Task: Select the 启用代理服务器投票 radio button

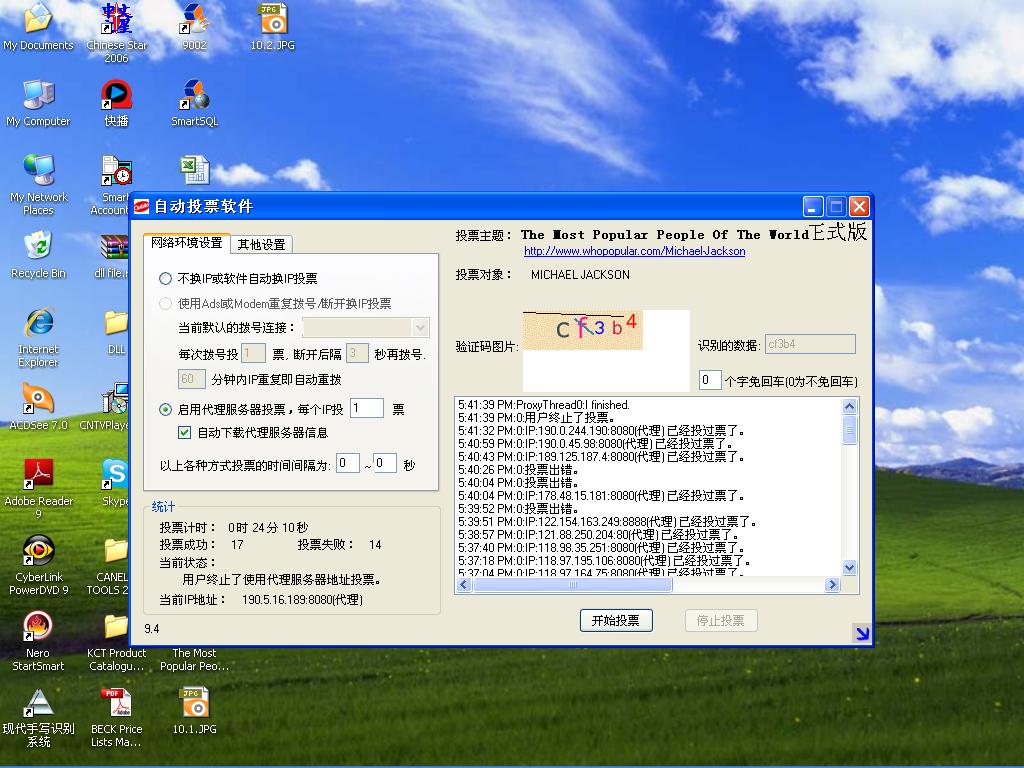Action: point(166,409)
